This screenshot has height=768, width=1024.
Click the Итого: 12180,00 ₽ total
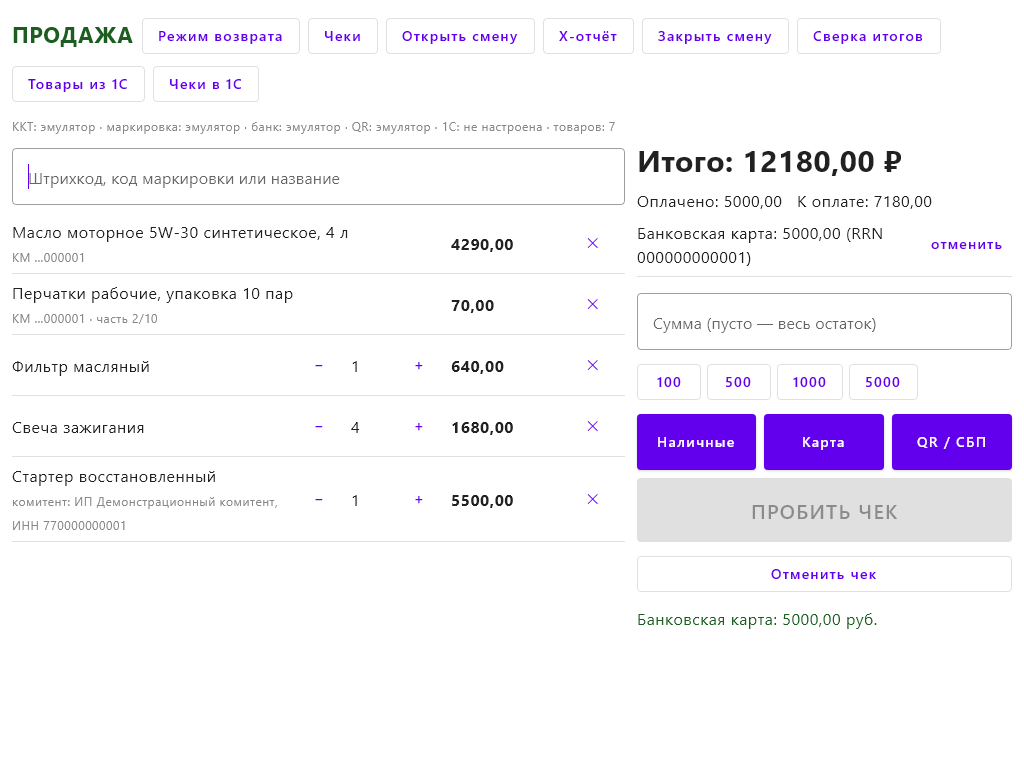770,162
